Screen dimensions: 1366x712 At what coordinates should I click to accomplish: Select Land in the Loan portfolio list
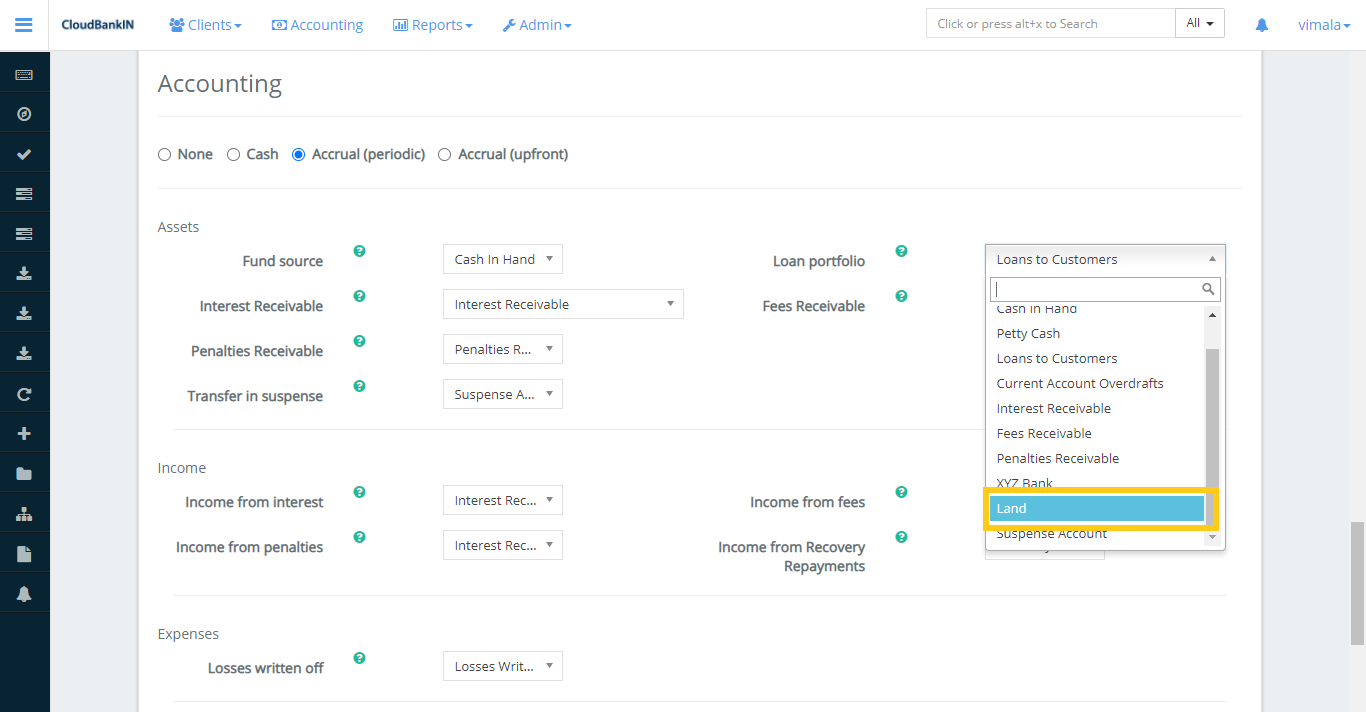pyautogui.click(x=1097, y=508)
